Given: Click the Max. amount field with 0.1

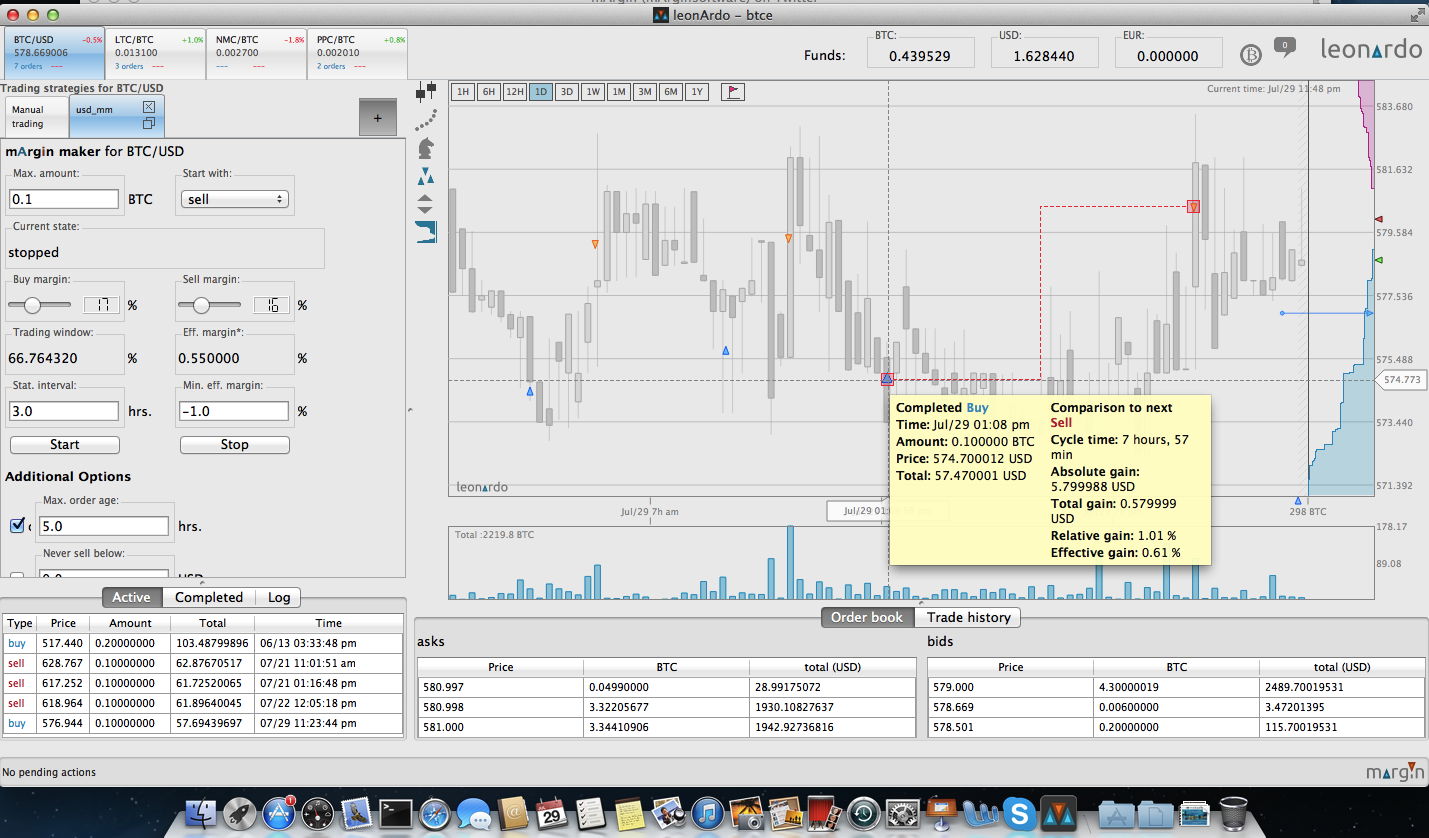Looking at the screenshot, I should [x=64, y=199].
